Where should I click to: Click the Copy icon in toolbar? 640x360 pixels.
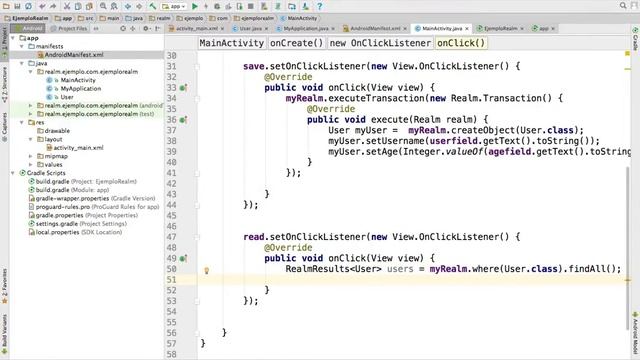tap(78, 6)
